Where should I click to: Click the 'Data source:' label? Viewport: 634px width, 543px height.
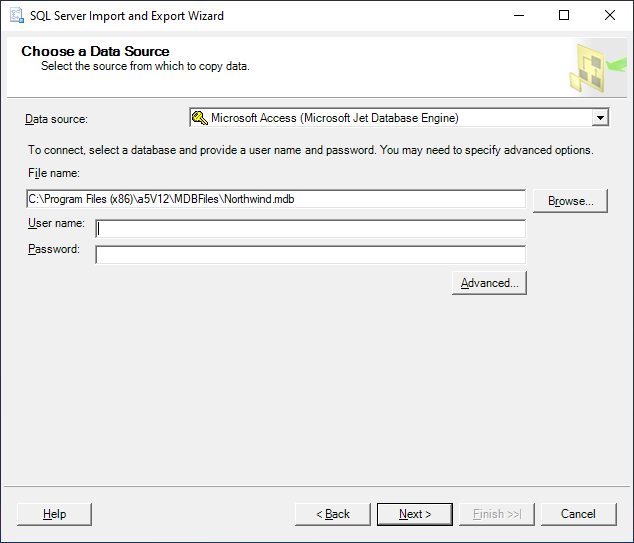coord(56,119)
